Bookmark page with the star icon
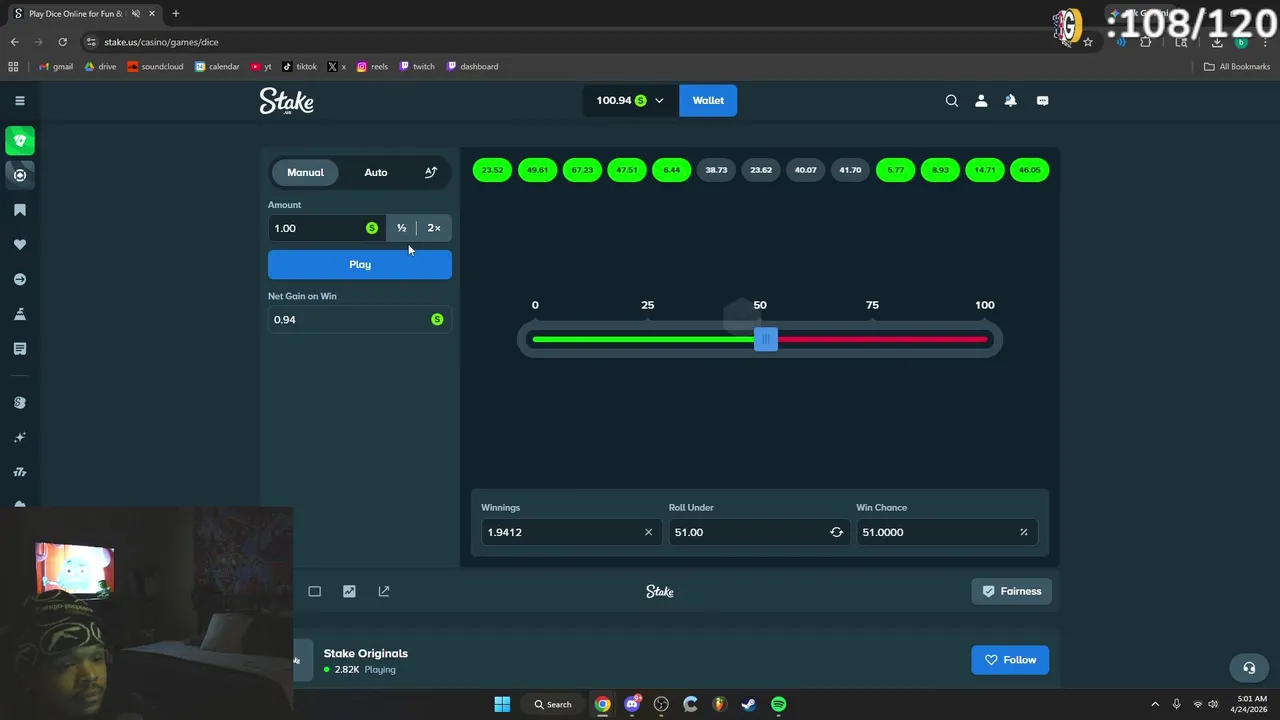This screenshot has height=720, width=1280. (1088, 42)
